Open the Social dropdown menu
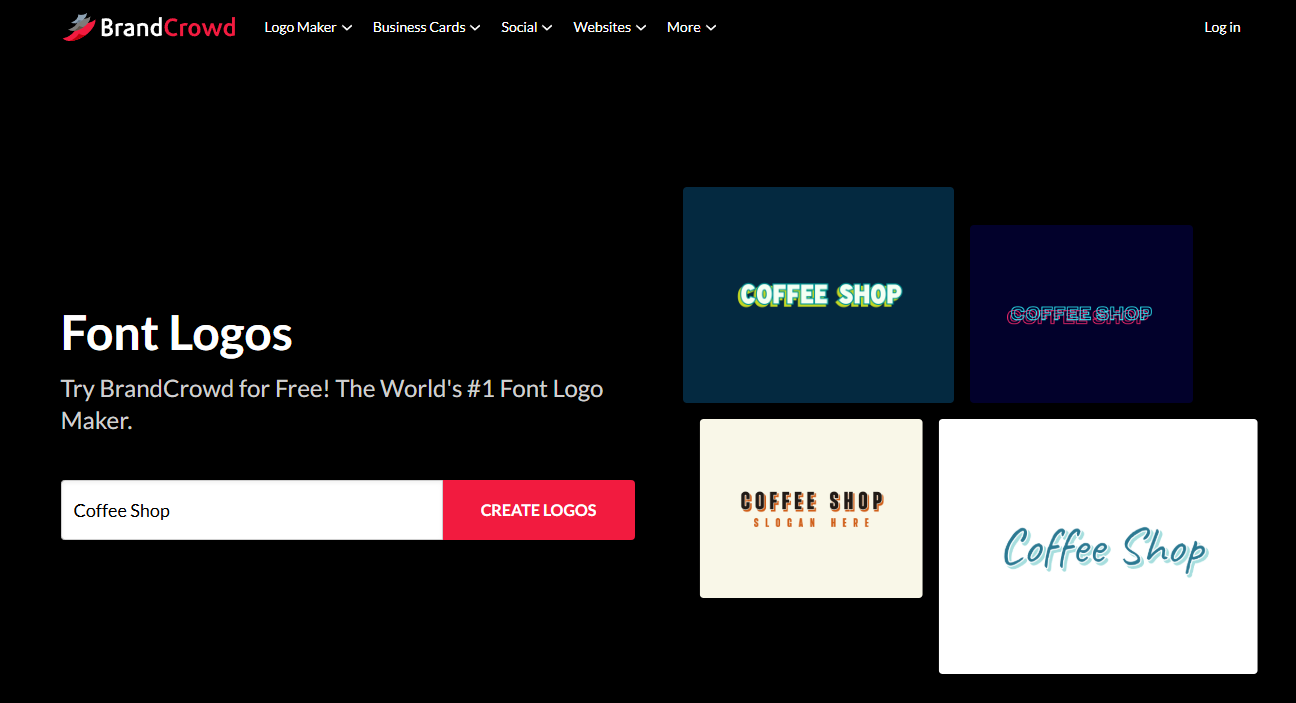This screenshot has width=1296, height=703. (x=527, y=27)
